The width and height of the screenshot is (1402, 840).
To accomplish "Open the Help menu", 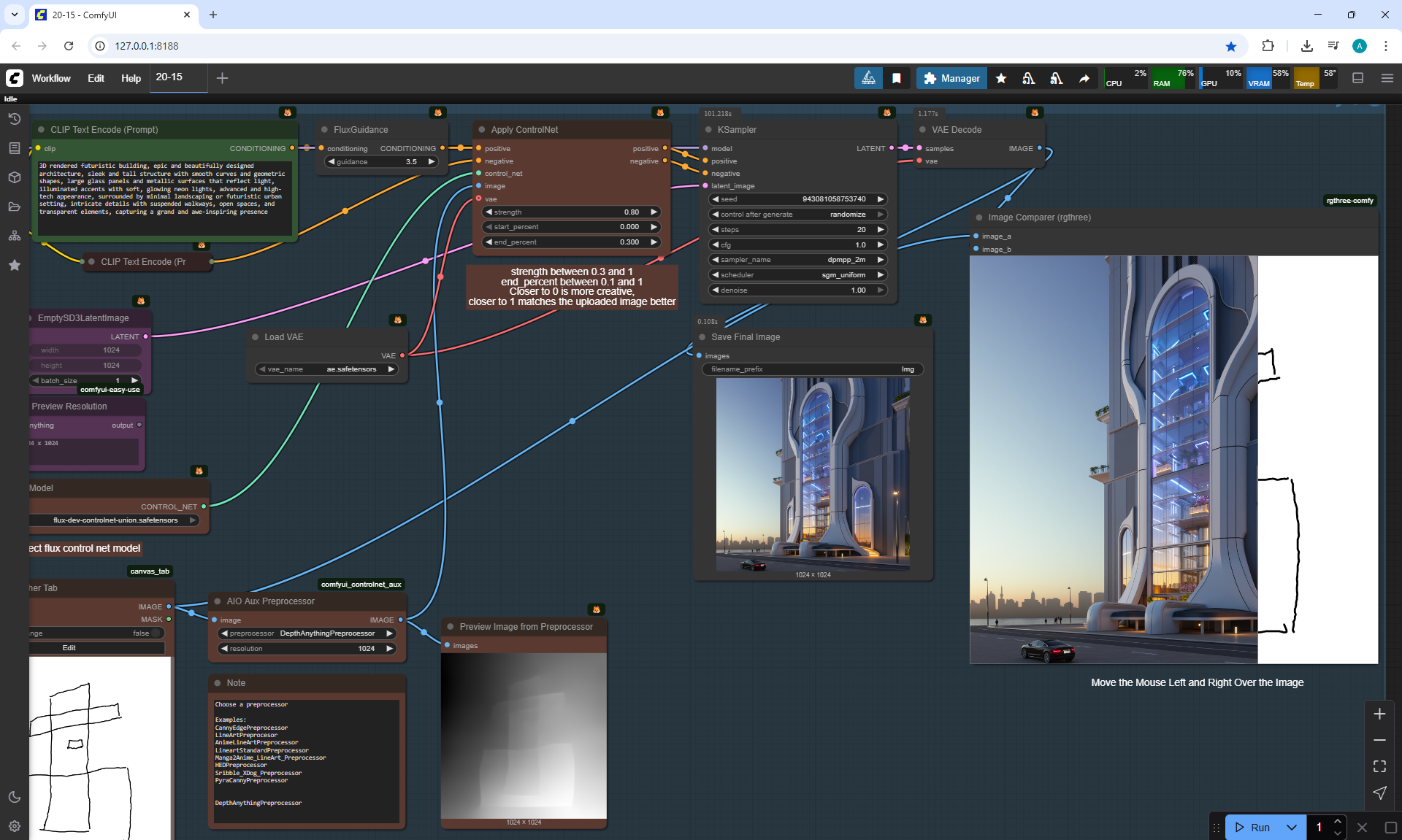I will tap(131, 78).
